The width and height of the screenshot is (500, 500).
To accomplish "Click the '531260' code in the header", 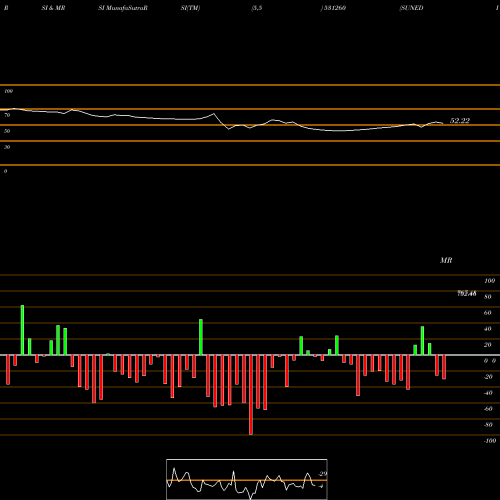I will [x=335, y=8].
